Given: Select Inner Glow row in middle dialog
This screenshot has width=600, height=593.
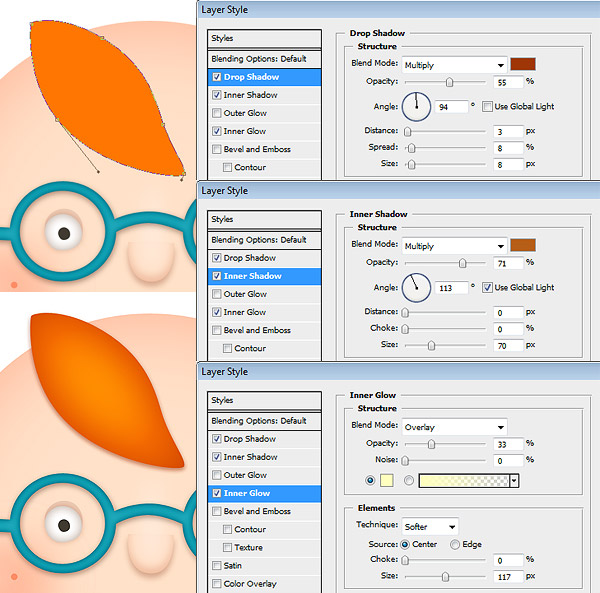Looking at the screenshot, I should (x=264, y=312).
